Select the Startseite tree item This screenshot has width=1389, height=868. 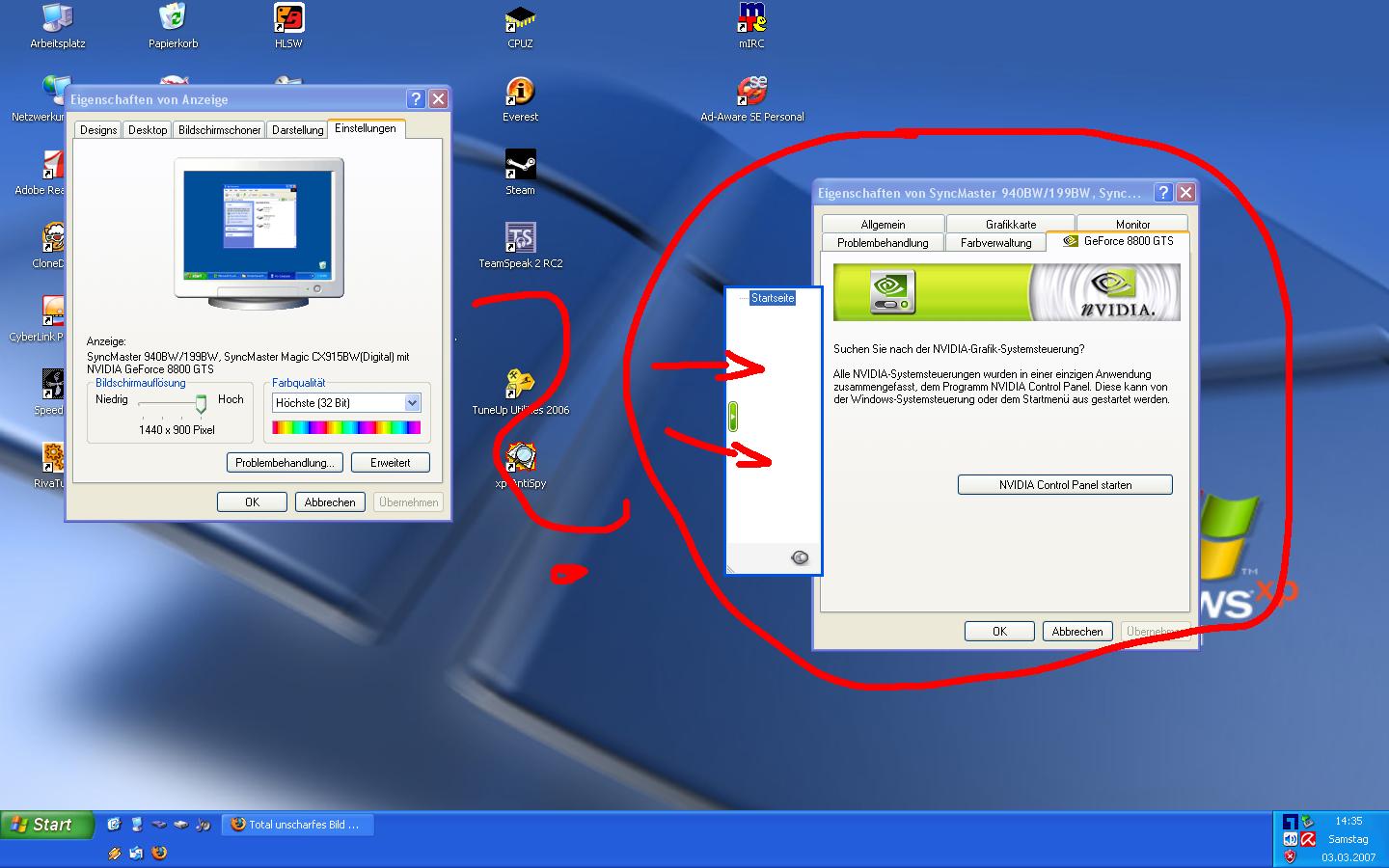[773, 298]
